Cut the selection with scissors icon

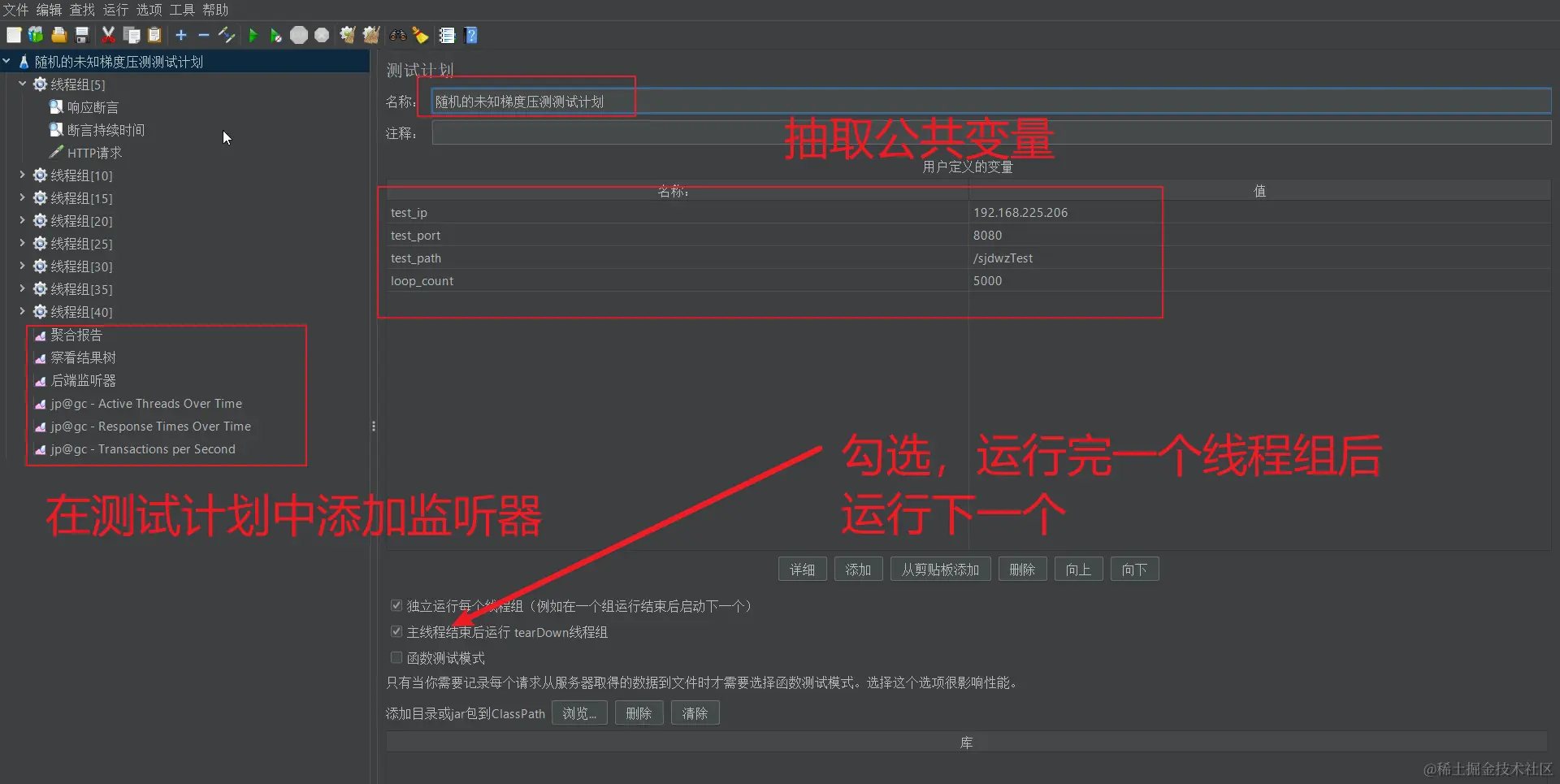(108, 35)
